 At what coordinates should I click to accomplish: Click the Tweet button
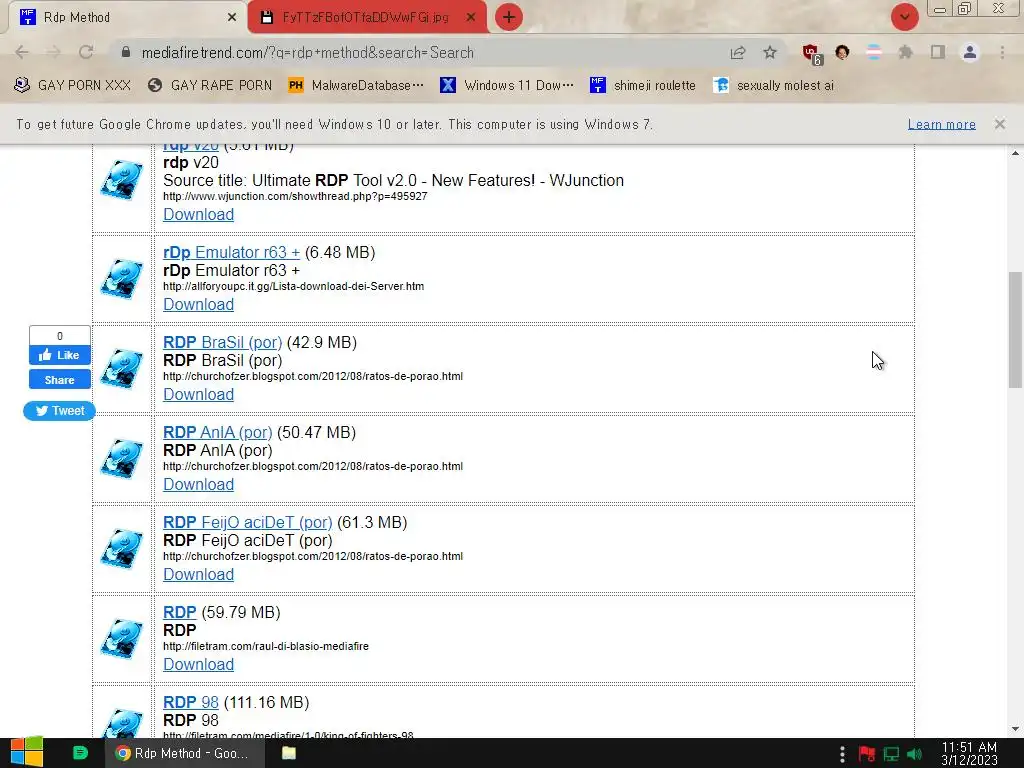(x=59, y=411)
